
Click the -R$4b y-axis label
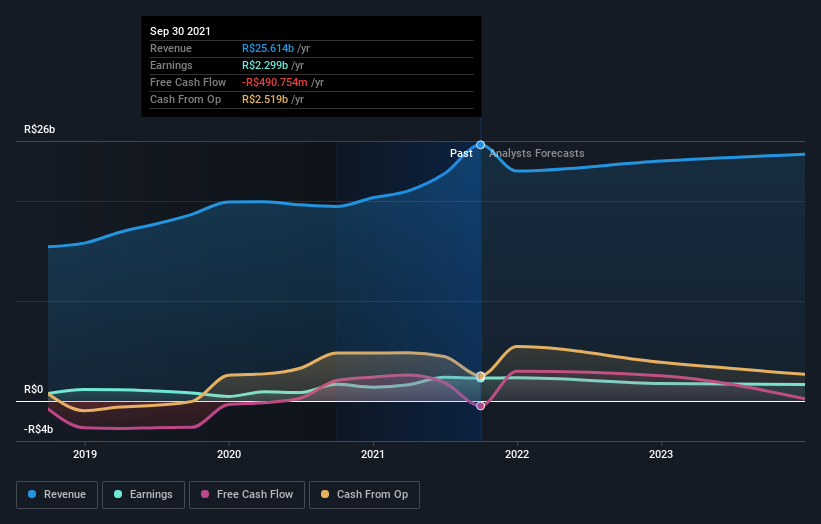click(38, 429)
